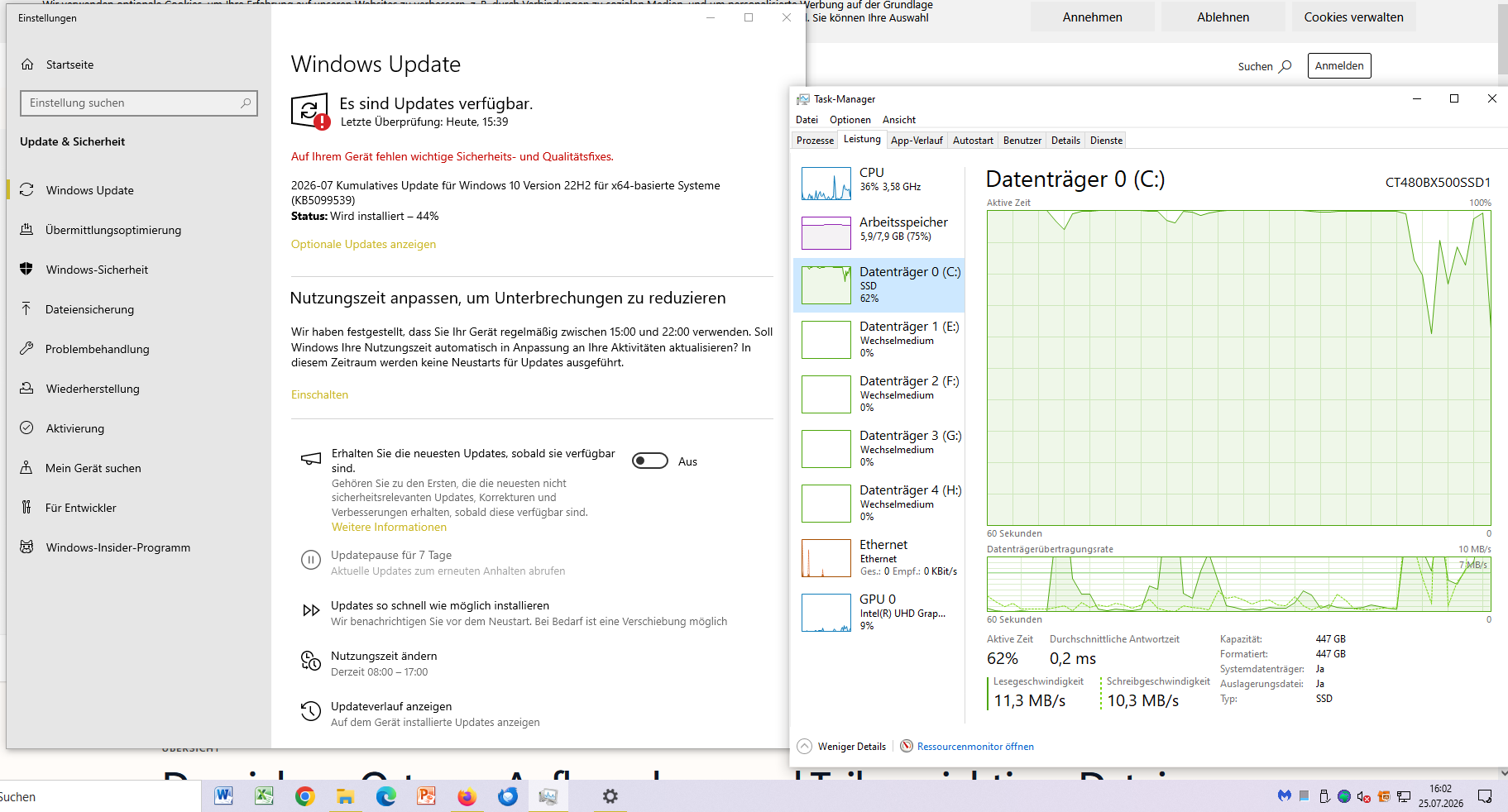Click the search icon next to Suchen on webpage
The height and width of the screenshot is (812, 1508).
pos(1285,66)
